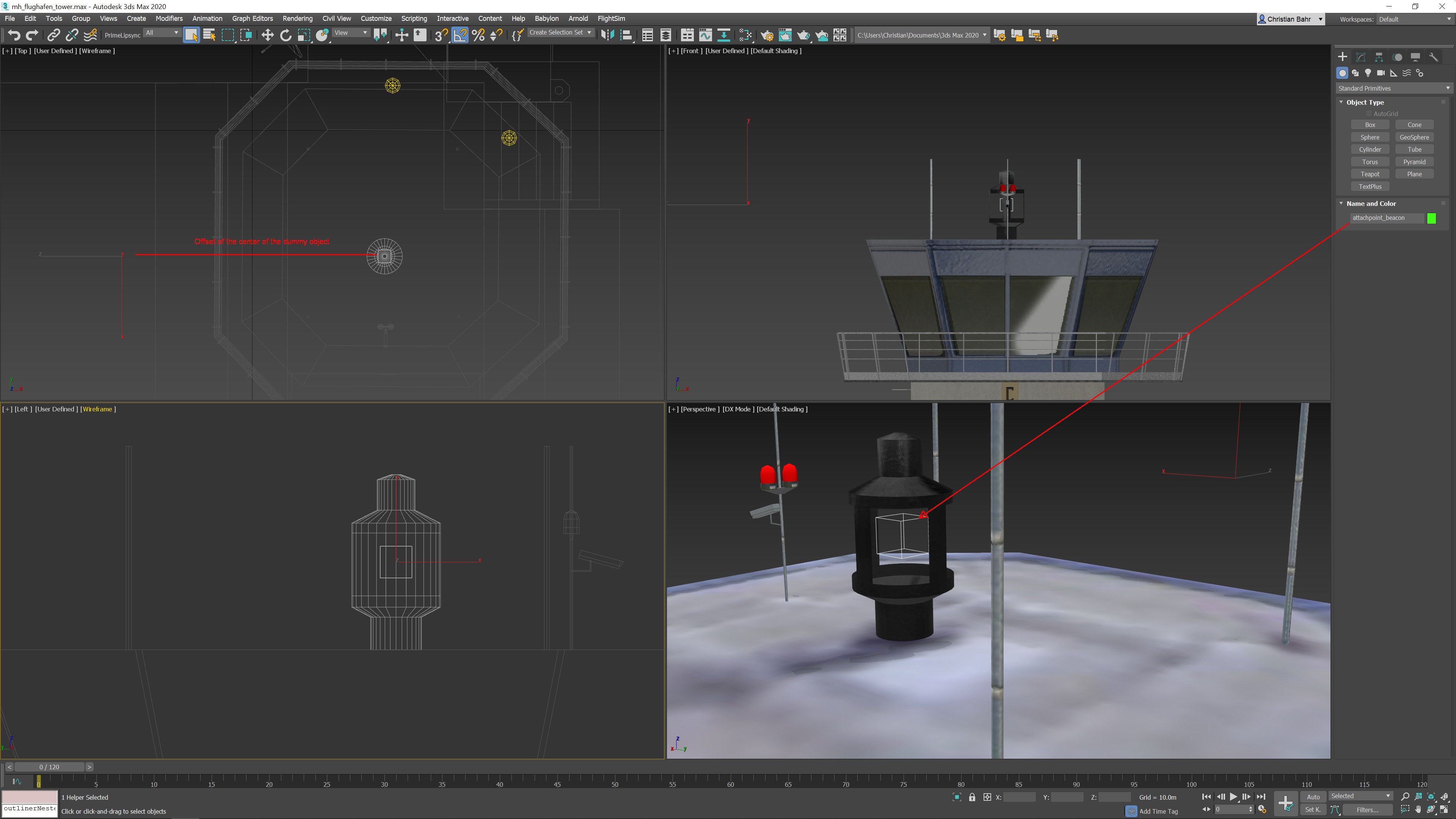Open the Modify command panel tab
Viewport: 1456px width, 819px height.
tap(1360, 57)
